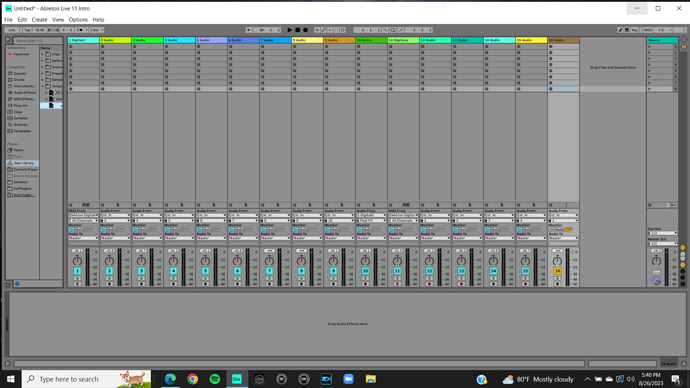This screenshot has width=690, height=388.
Task: Open the View menu
Action: click(x=58, y=20)
